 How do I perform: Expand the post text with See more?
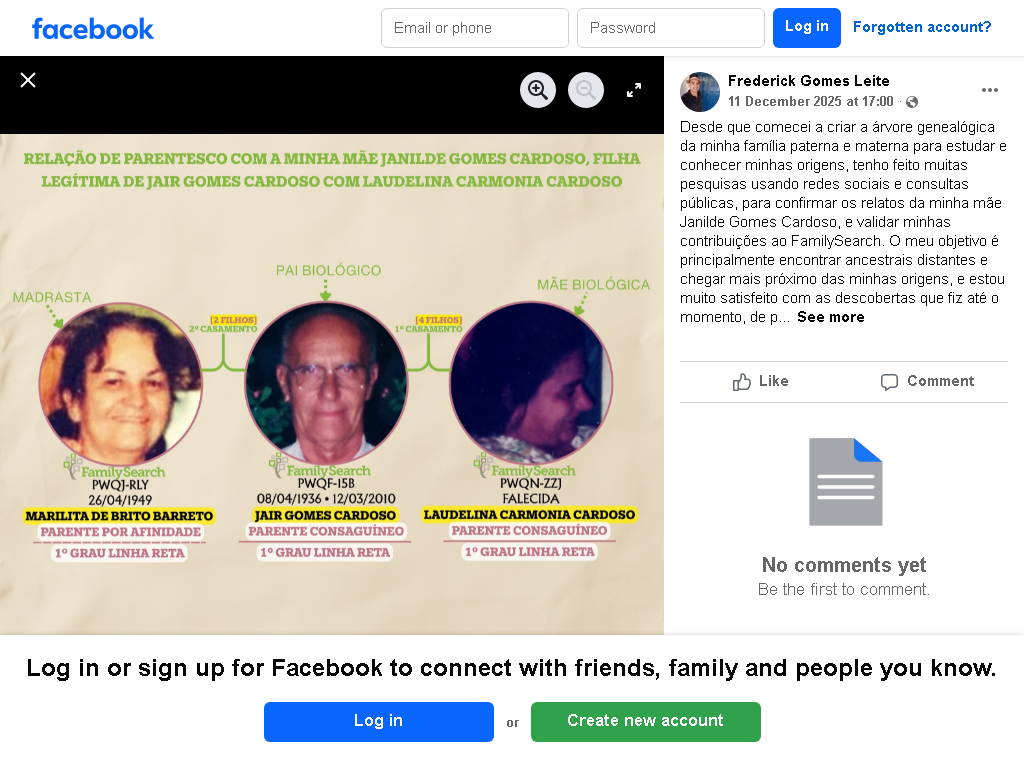coord(831,317)
